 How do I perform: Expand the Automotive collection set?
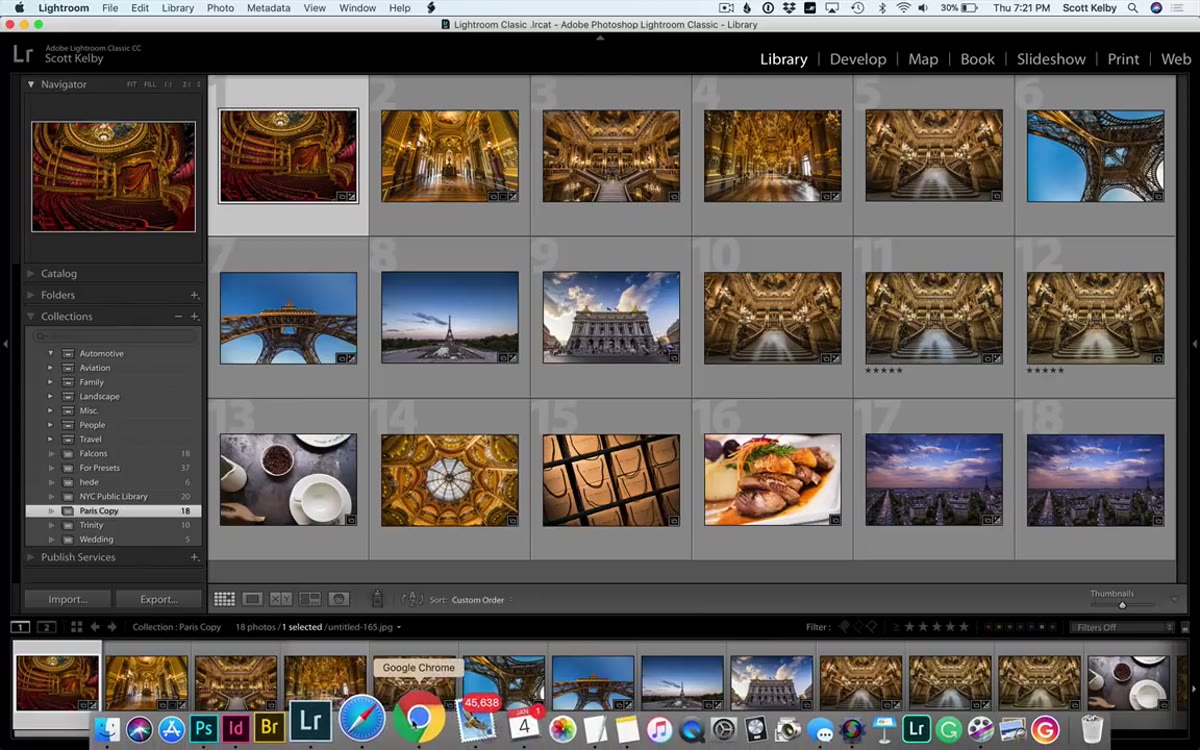click(x=50, y=353)
